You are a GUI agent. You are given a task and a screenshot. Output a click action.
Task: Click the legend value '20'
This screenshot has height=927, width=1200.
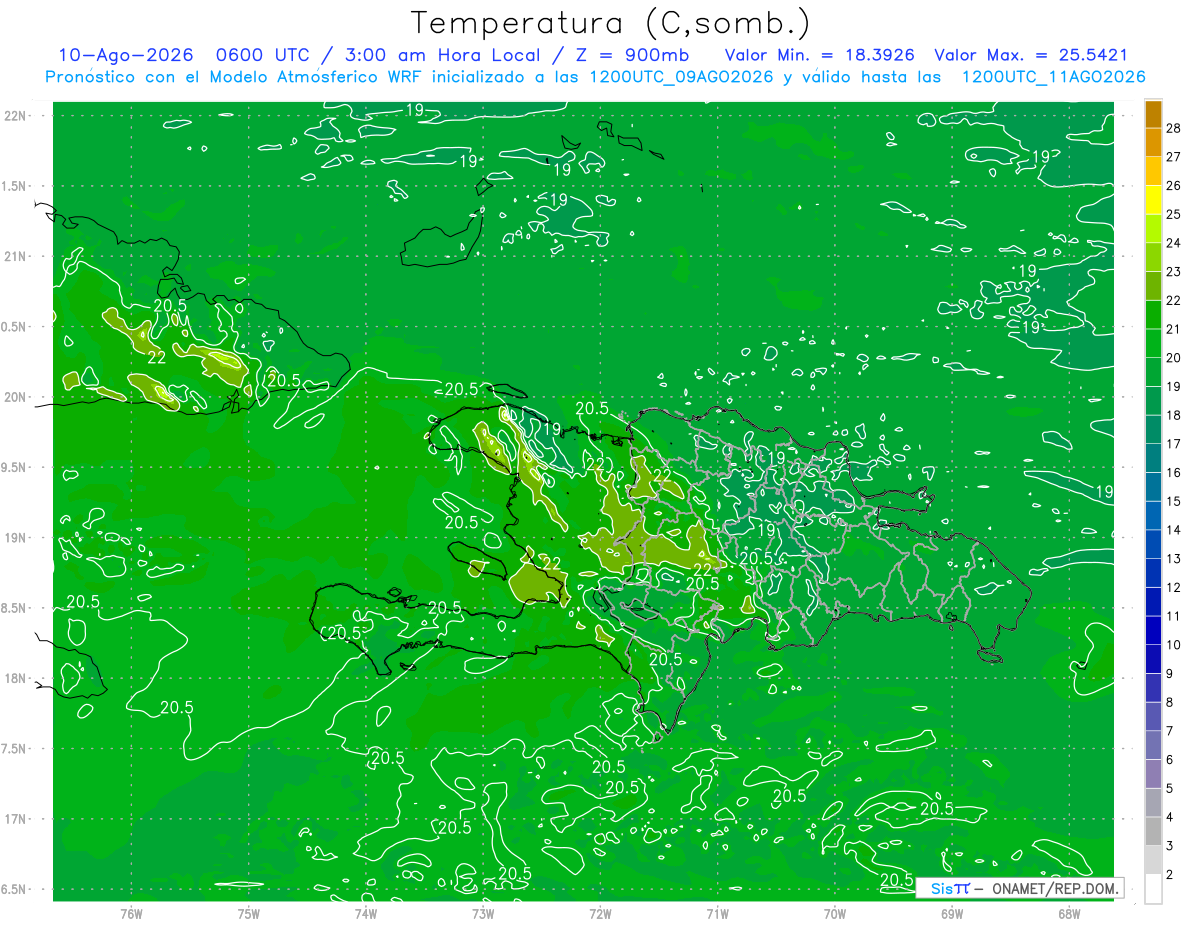pos(1174,357)
